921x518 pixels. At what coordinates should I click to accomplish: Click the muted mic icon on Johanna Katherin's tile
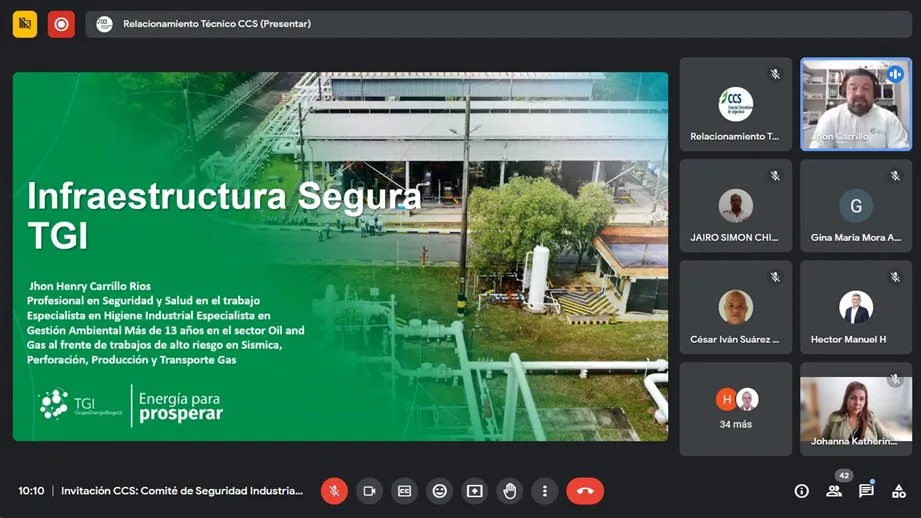[895, 379]
